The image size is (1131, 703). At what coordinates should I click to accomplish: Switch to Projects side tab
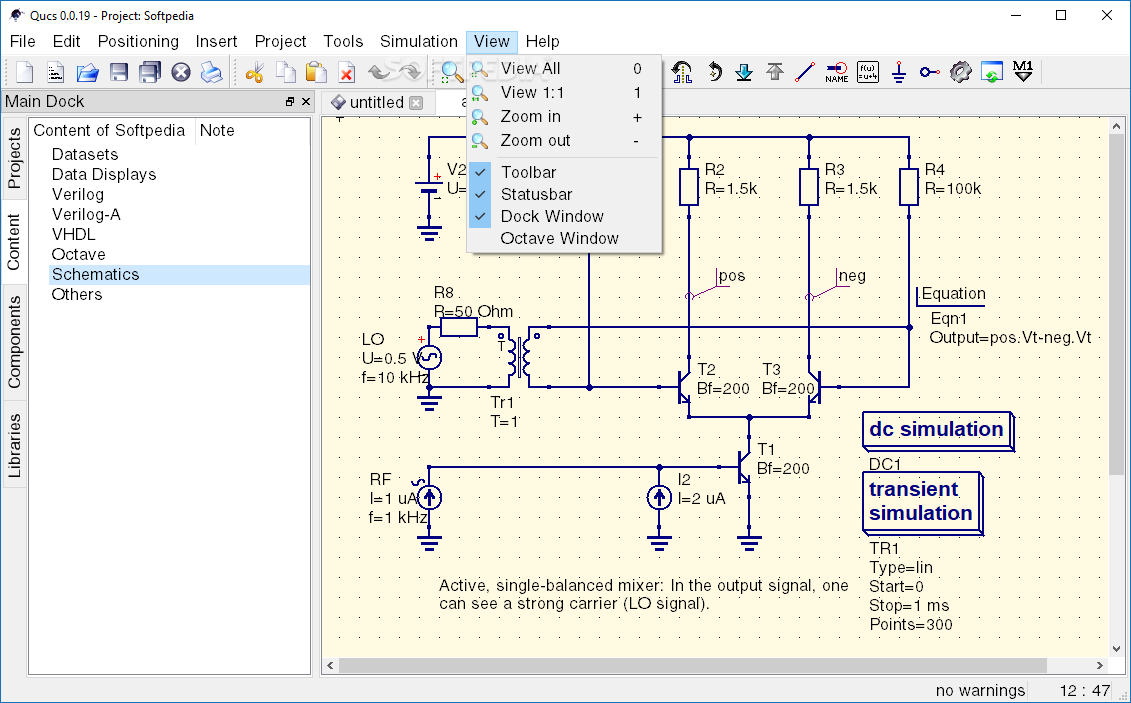pyautogui.click(x=14, y=159)
